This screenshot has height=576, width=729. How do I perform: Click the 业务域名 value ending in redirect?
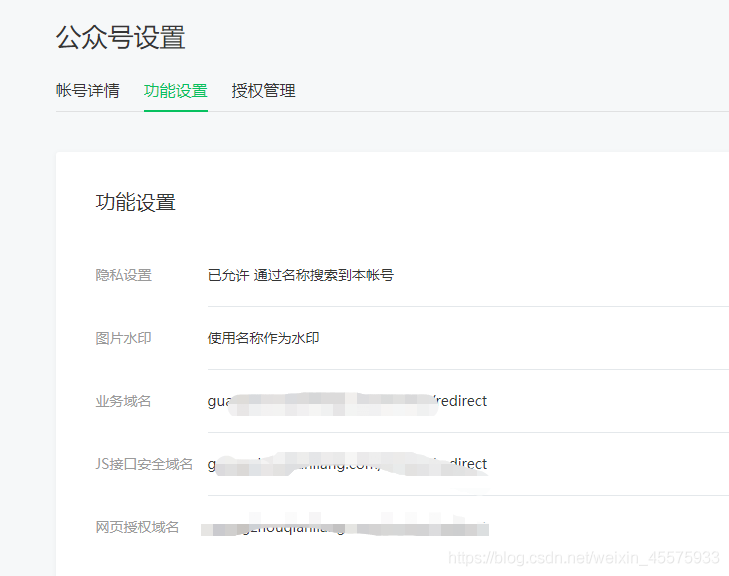click(x=347, y=401)
